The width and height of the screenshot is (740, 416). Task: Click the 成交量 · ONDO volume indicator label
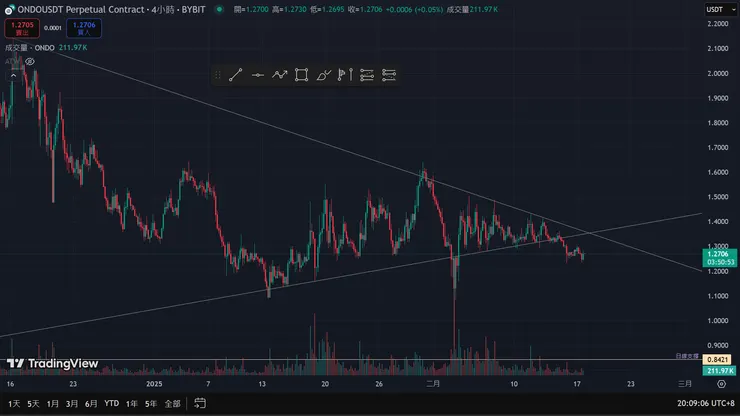click(x=30, y=48)
